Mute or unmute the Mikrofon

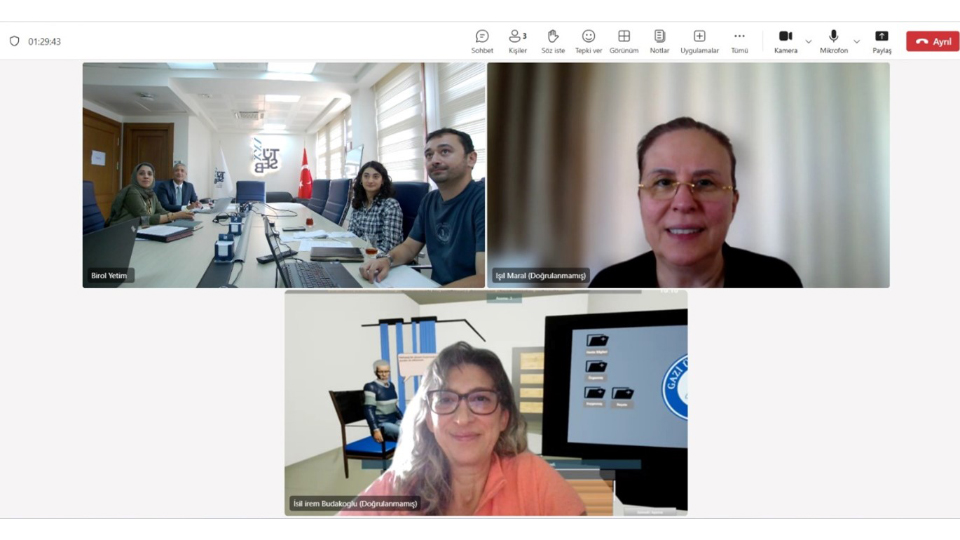point(833,41)
